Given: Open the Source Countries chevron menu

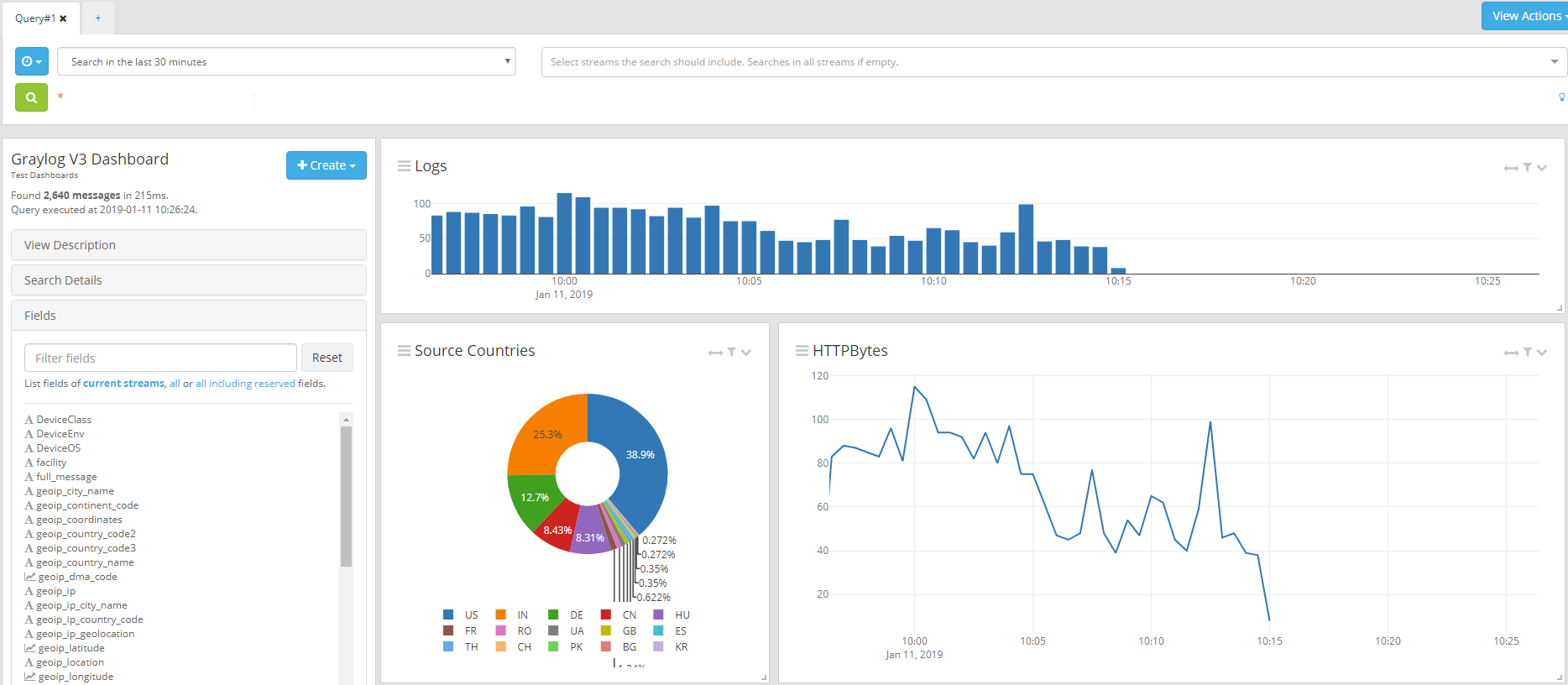Looking at the screenshot, I should [x=746, y=353].
